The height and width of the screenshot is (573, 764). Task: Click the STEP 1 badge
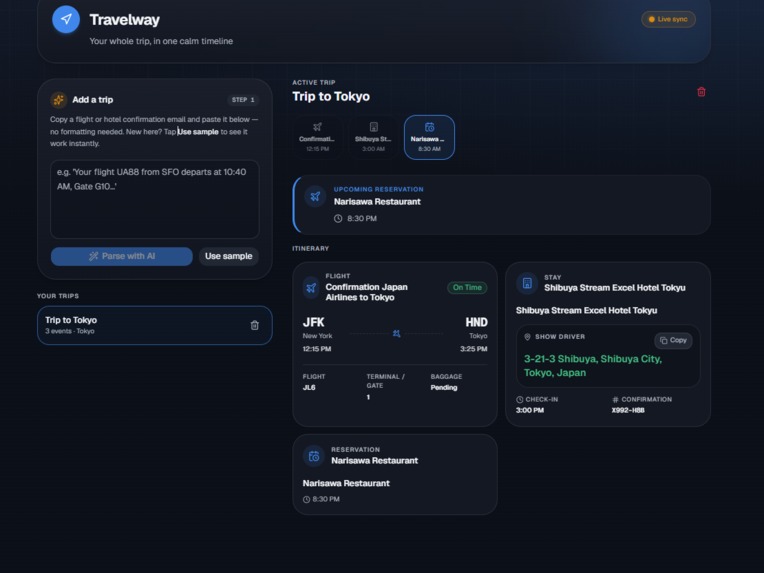click(x=243, y=100)
